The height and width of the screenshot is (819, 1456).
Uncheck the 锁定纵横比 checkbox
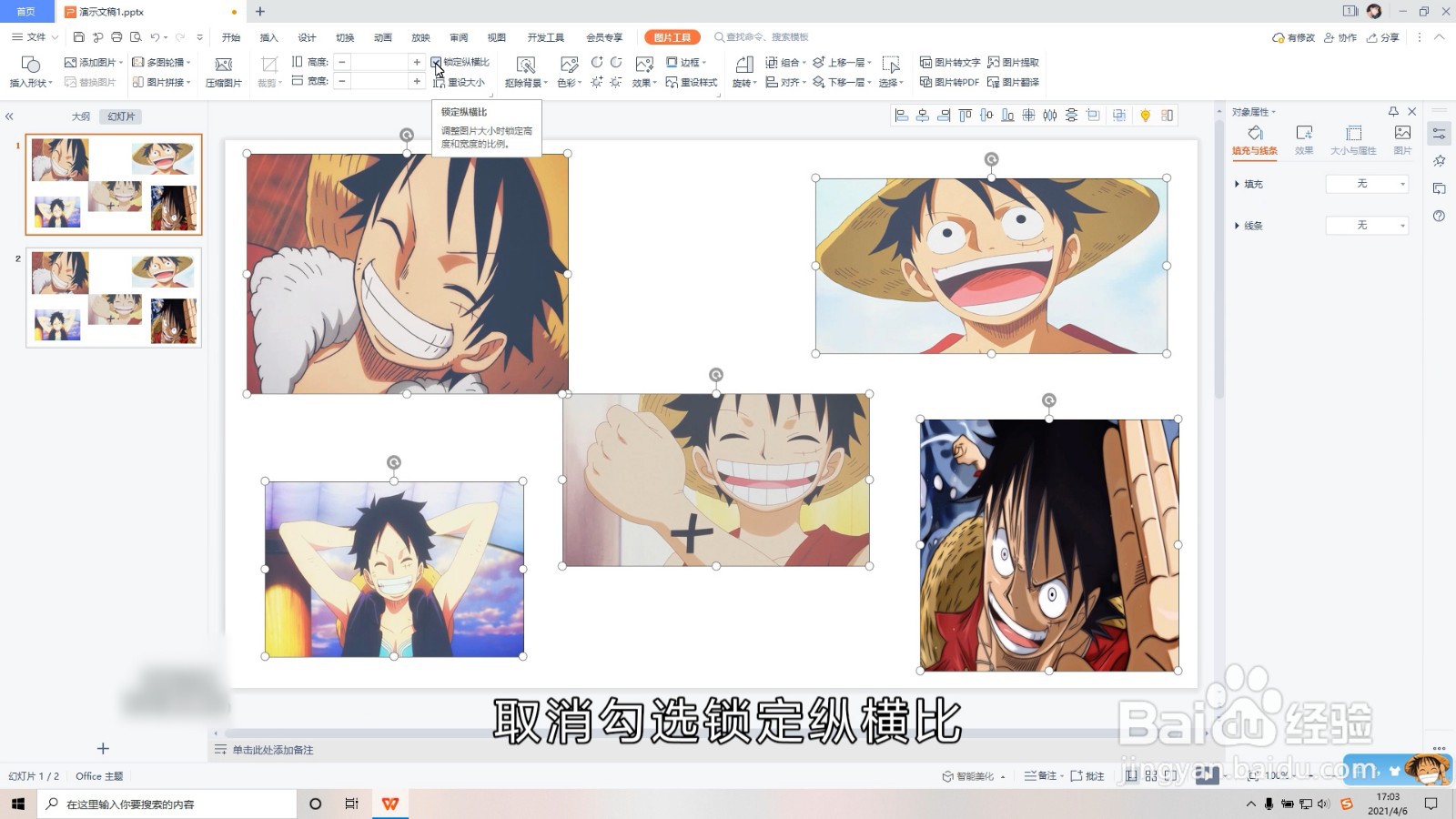pyautogui.click(x=436, y=62)
